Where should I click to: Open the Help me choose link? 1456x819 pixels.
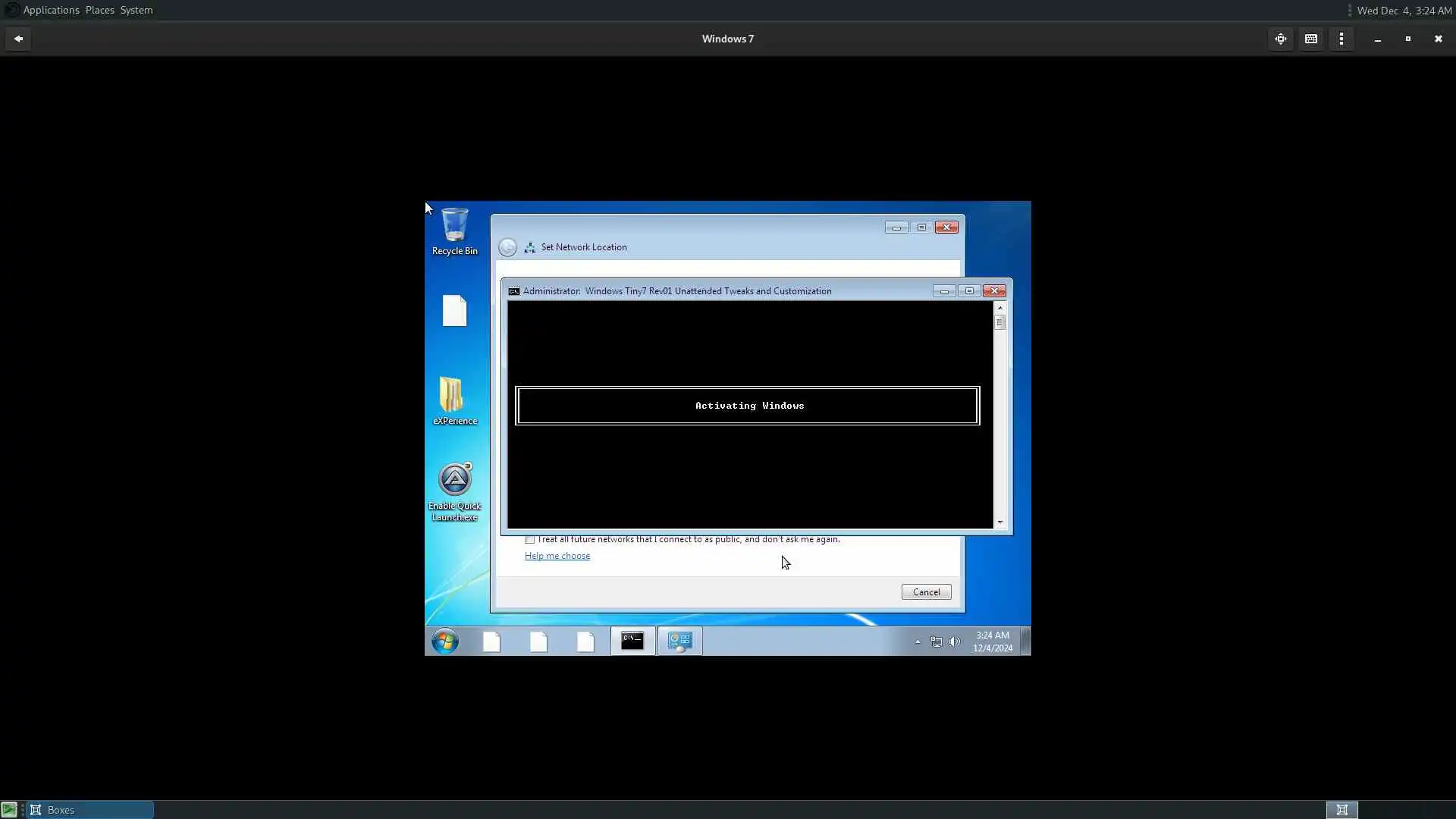[557, 556]
